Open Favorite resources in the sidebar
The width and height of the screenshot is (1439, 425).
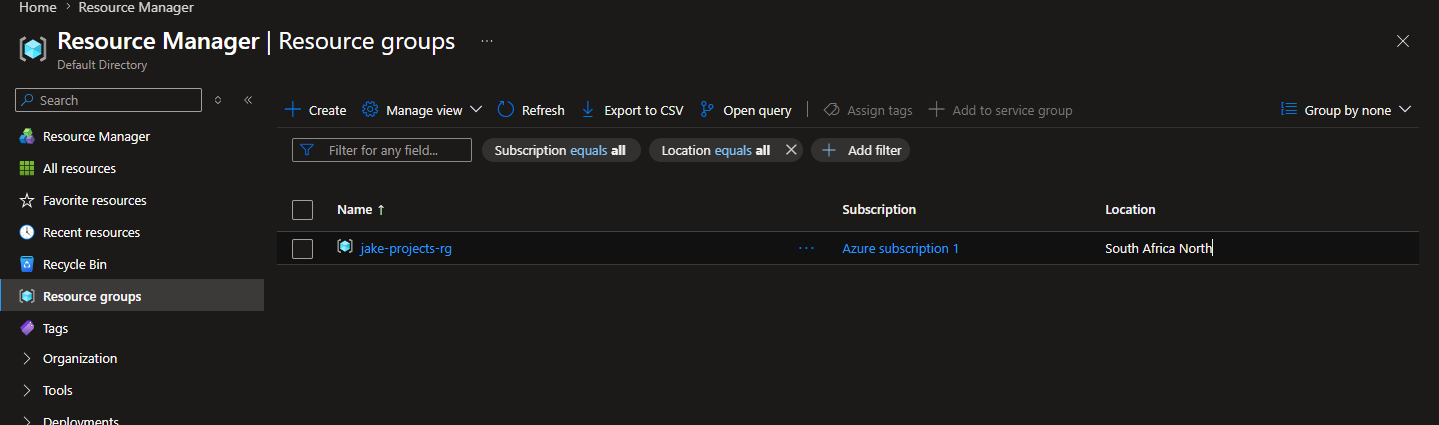pyautogui.click(x=94, y=200)
